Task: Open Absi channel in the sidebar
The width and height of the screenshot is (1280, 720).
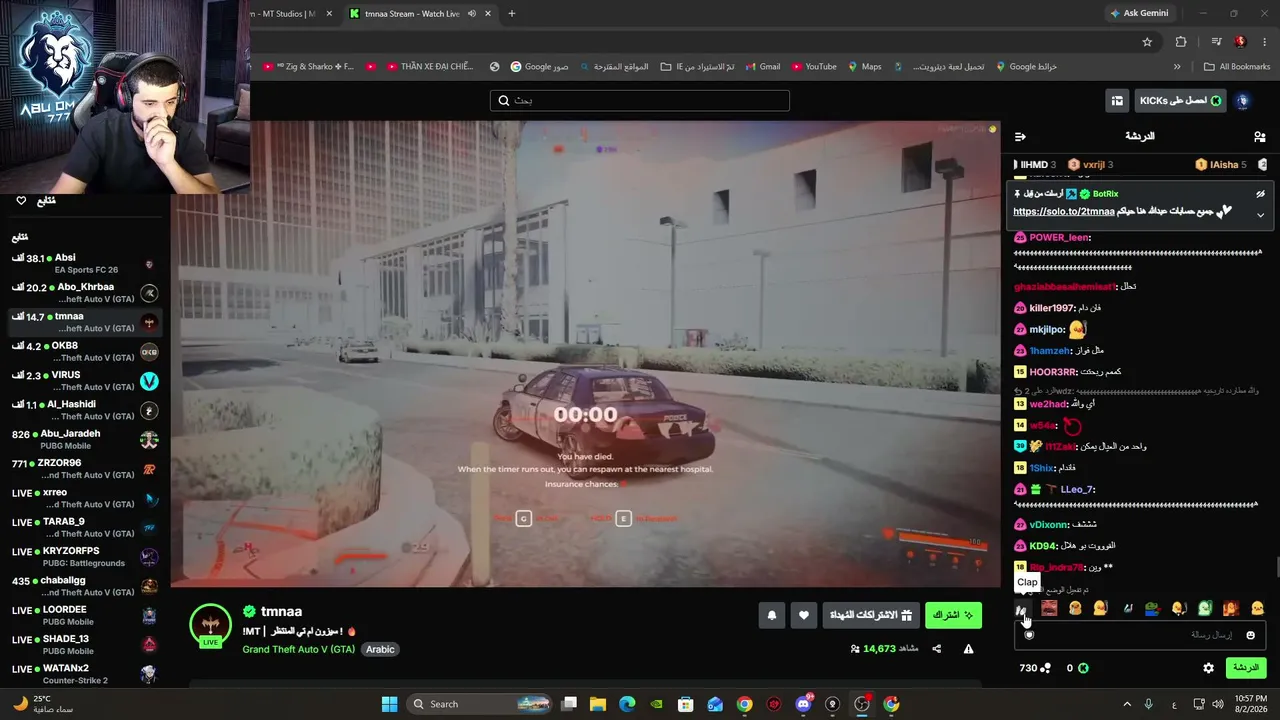Action: (x=84, y=264)
